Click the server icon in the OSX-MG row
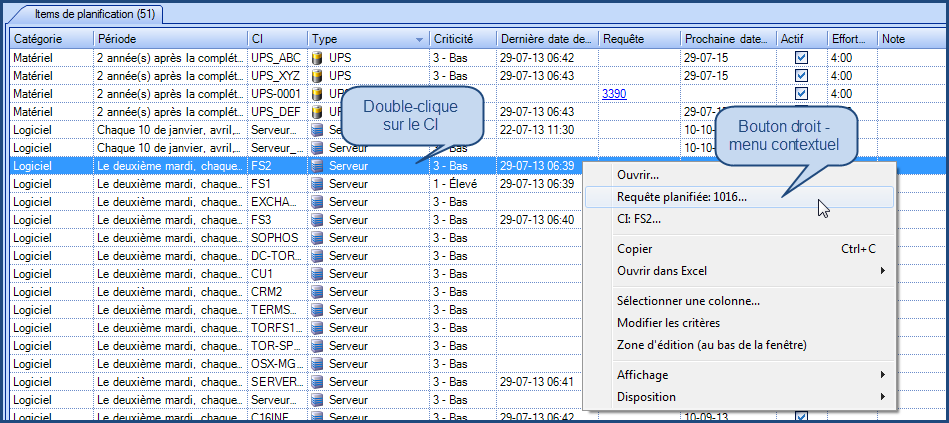This screenshot has height=423, width=949. 318,364
